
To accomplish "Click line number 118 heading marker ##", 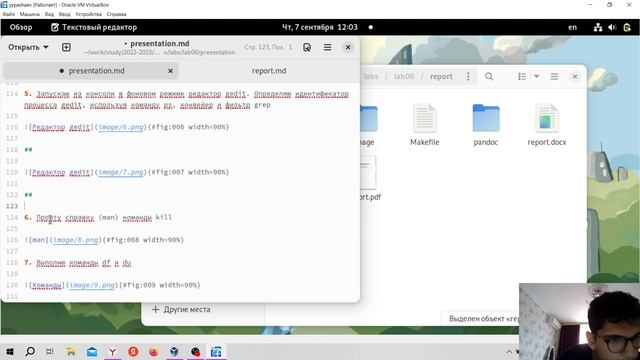I will pos(28,150).
